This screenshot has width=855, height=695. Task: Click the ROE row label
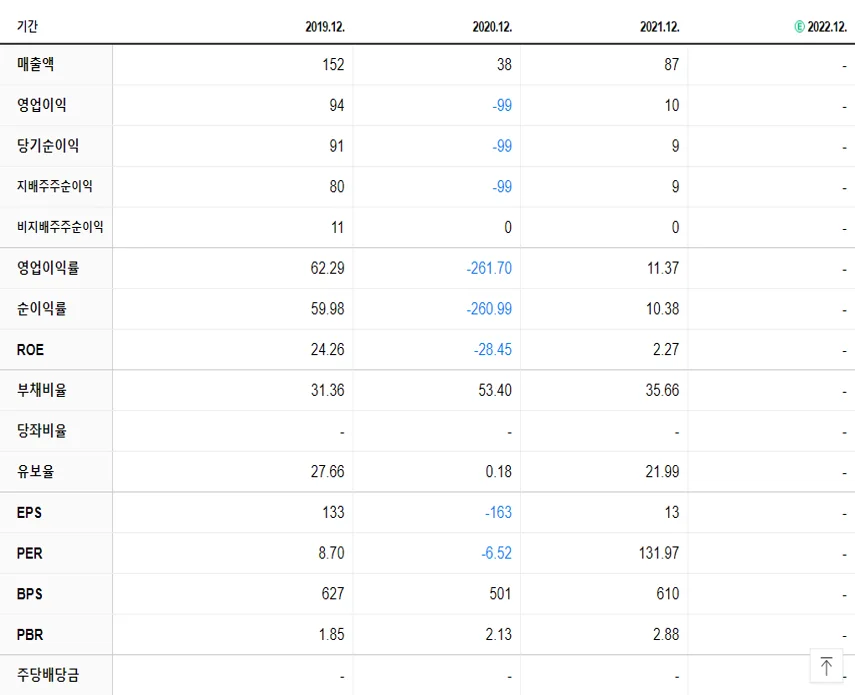[31, 349]
